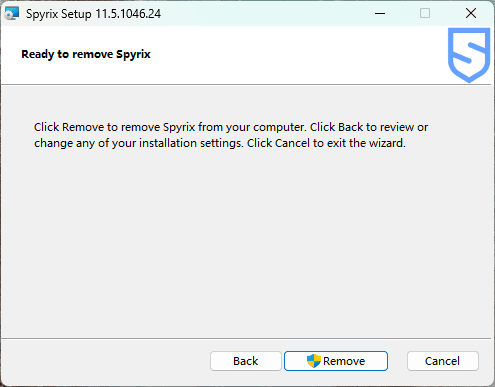495x387 pixels.
Task: Click the Spyrix Setup installer icon in title bar
Action: [x=12, y=13]
